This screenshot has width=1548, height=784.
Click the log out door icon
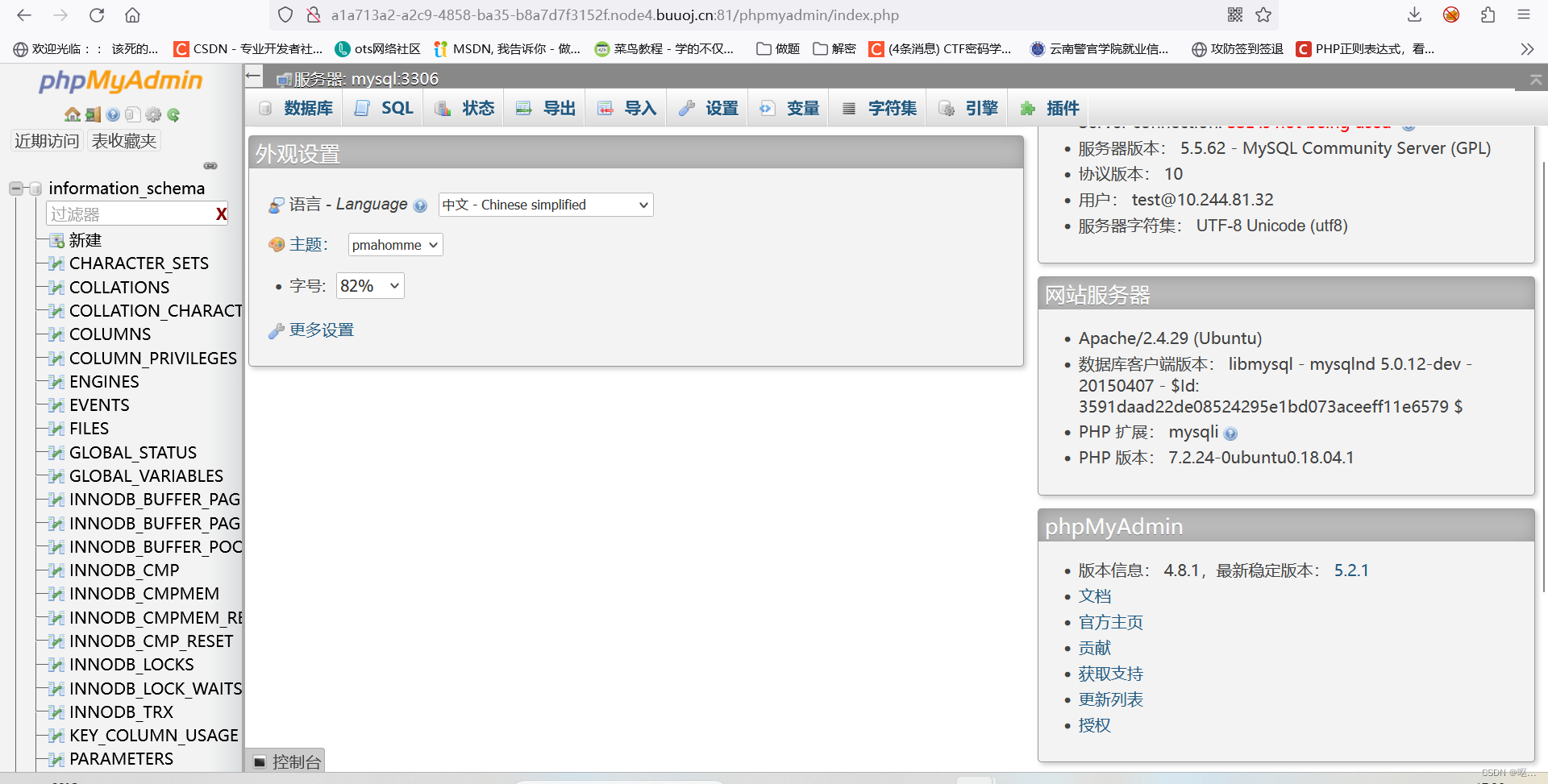93,114
